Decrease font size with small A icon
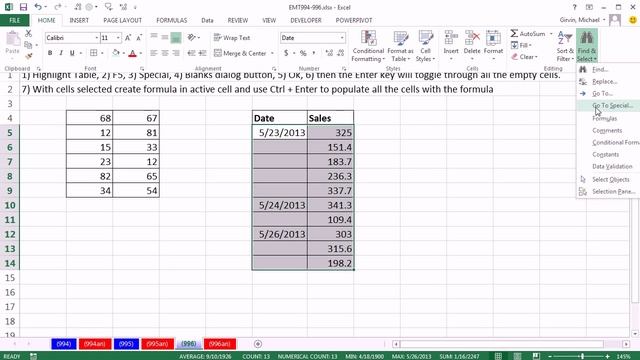This screenshot has height=360, width=640. (x=139, y=38)
